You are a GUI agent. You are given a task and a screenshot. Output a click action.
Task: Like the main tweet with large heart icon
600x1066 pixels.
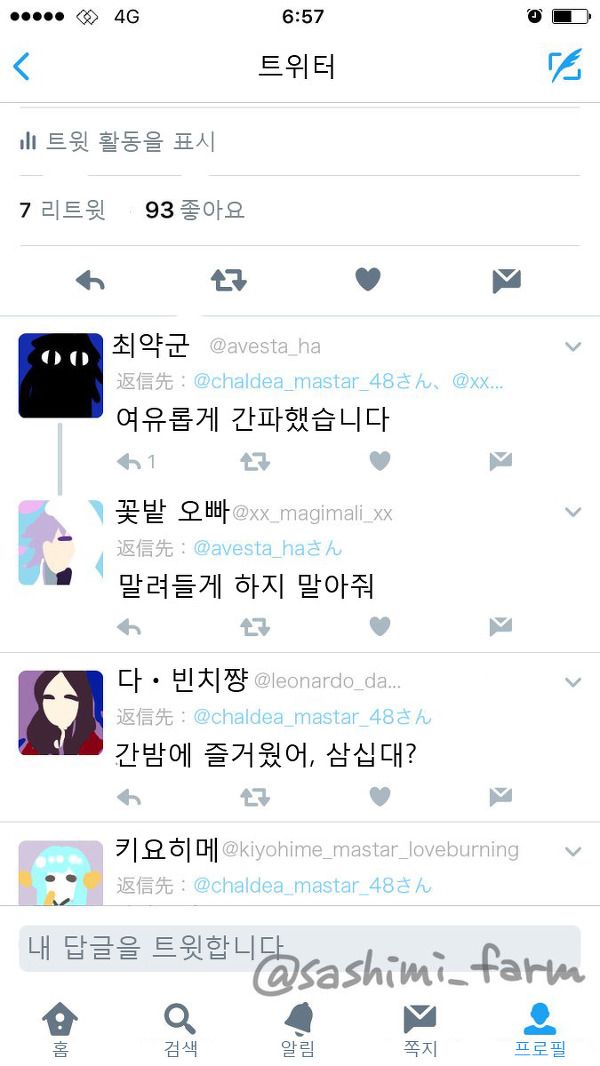pos(368,279)
